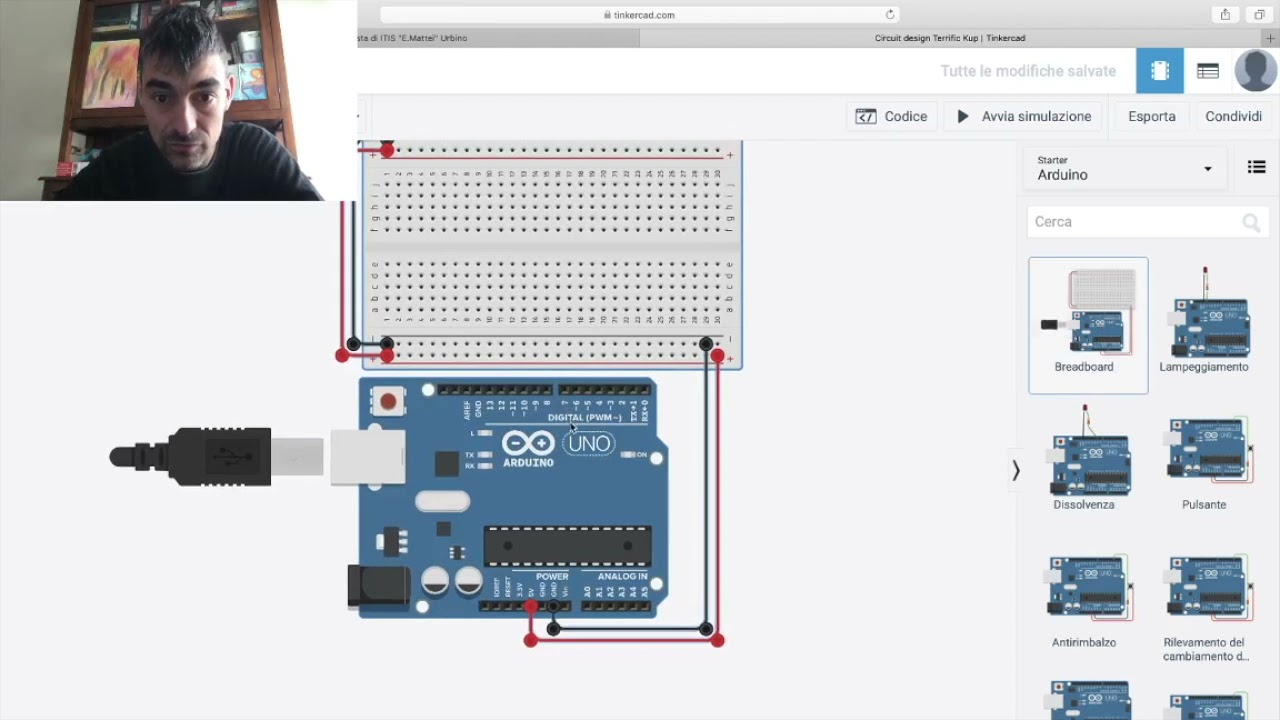1280x720 pixels.
Task: Select the USB cable connector
Action: [x=215, y=457]
